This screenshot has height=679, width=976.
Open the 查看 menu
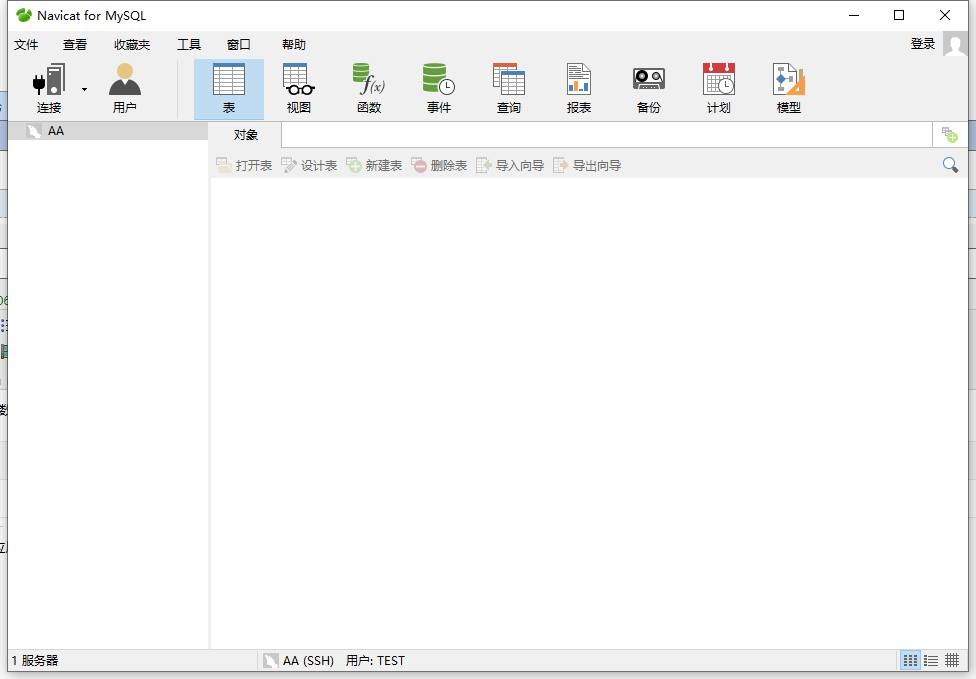[x=75, y=45]
